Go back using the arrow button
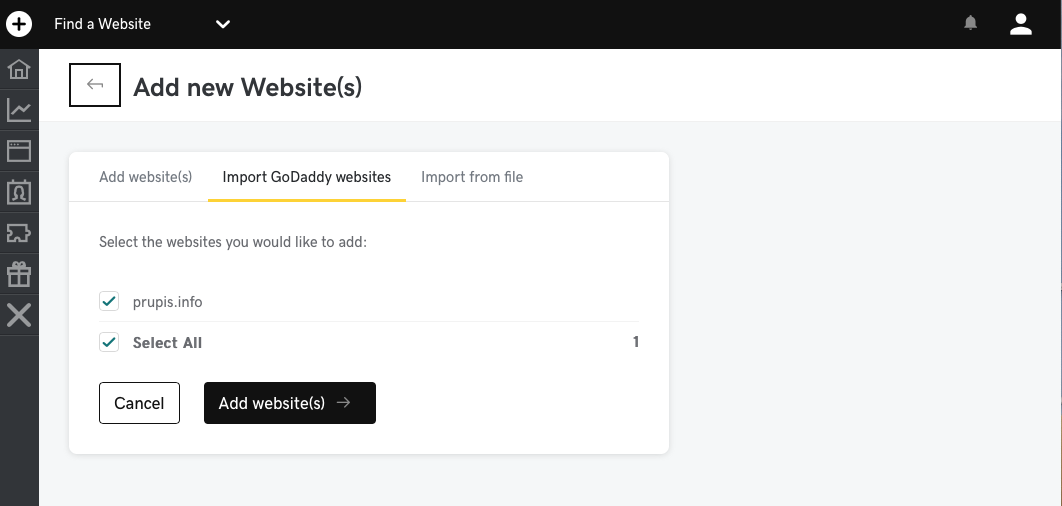1062x506 pixels. (95, 85)
